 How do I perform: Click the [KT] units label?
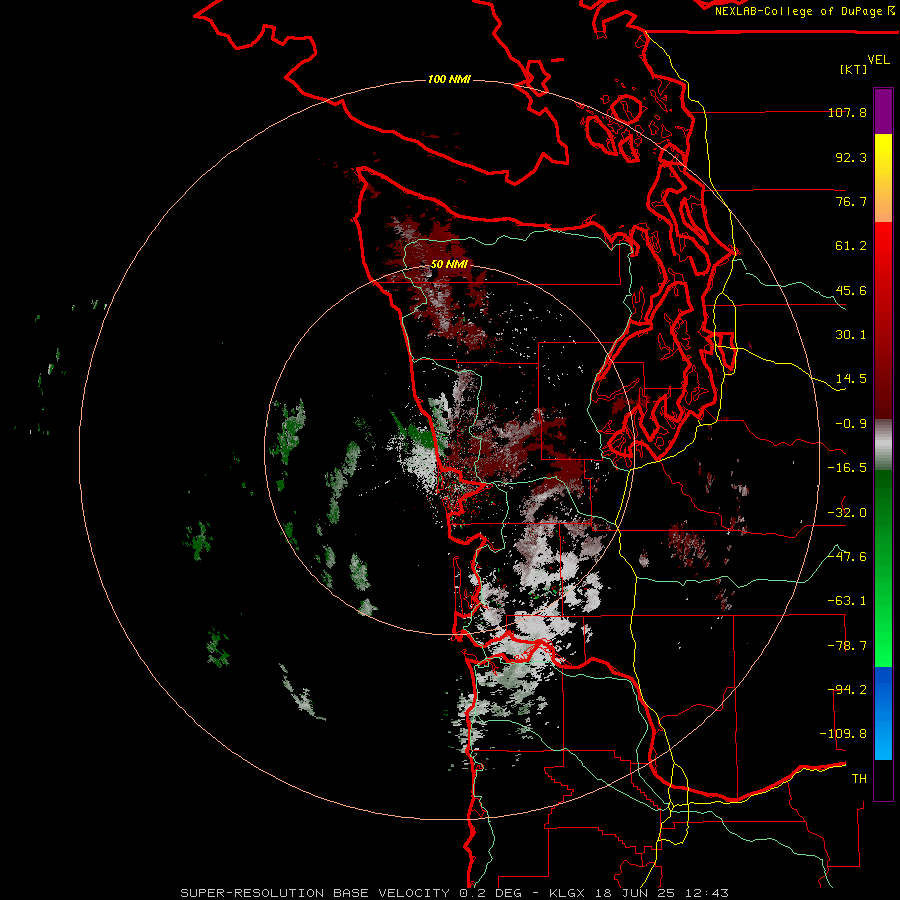(854, 69)
